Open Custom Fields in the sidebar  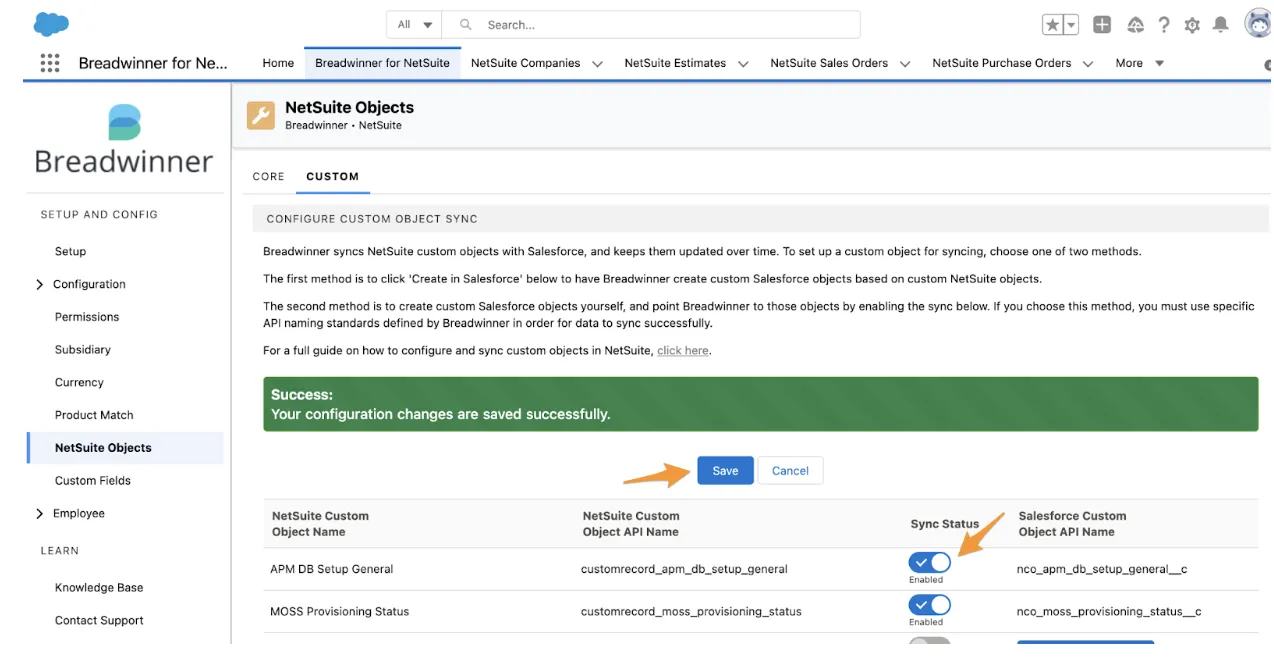click(93, 481)
